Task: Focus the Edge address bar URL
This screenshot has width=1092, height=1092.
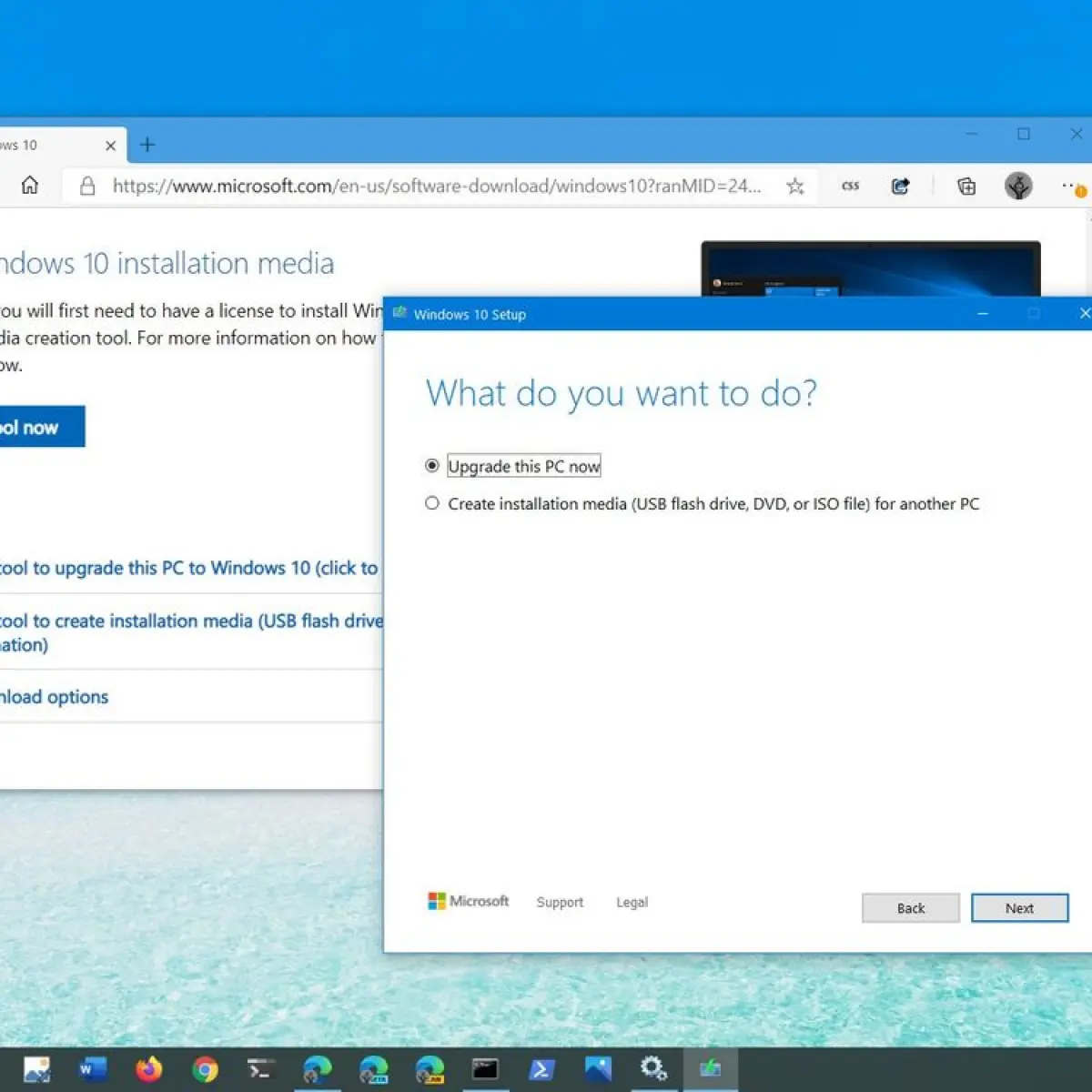Action: click(437, 187)
